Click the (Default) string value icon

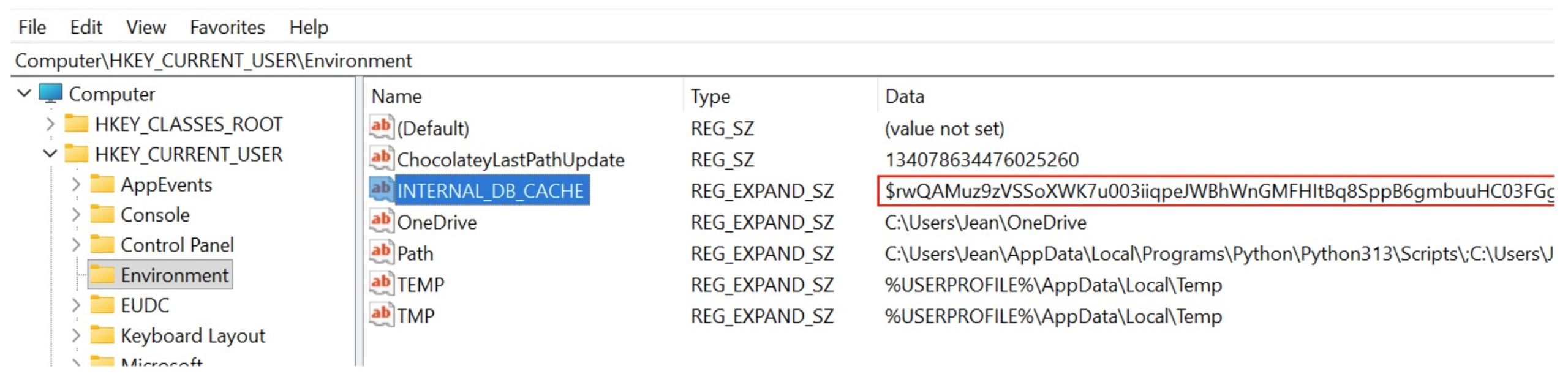pos(381,127)
